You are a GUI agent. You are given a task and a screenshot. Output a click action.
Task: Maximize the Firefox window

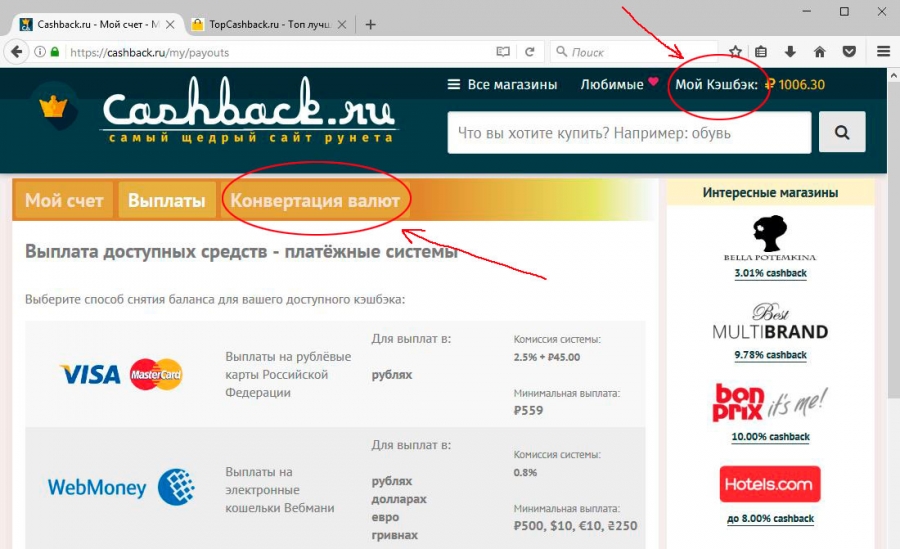(x=844, y=11)
